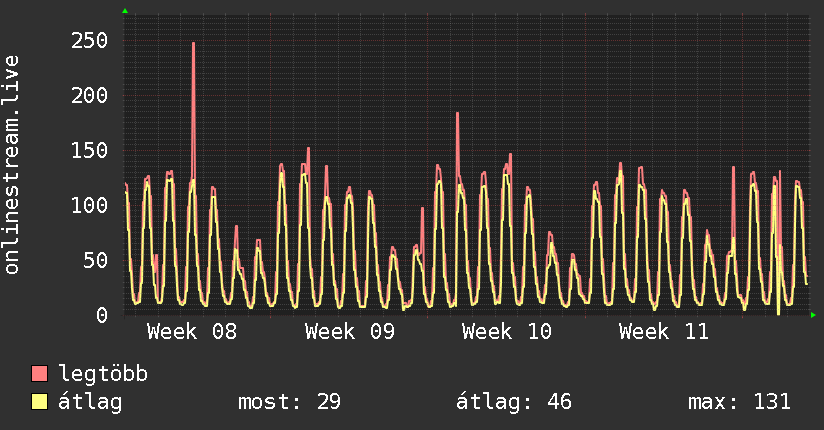Click the 200 y-axis value

click(89, 95)
